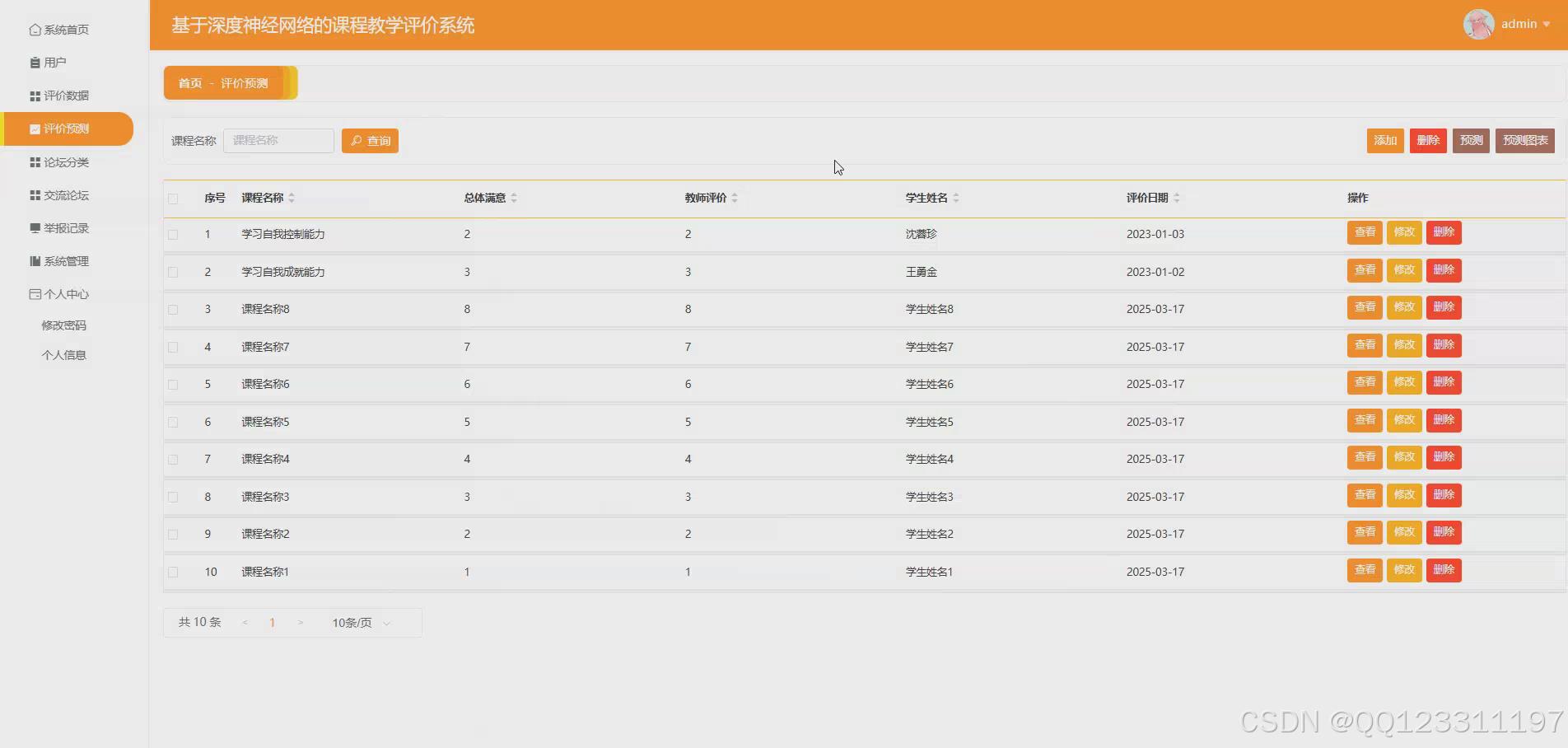This screenshot has height=748, width=1568.
Task: Sort by 学生姓名 column arrows
Action: click(x=956, y=198)
